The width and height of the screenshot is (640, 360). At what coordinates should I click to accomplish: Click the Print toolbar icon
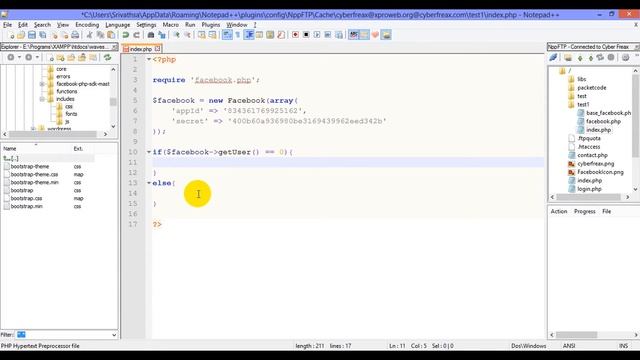tap(75, 35)
